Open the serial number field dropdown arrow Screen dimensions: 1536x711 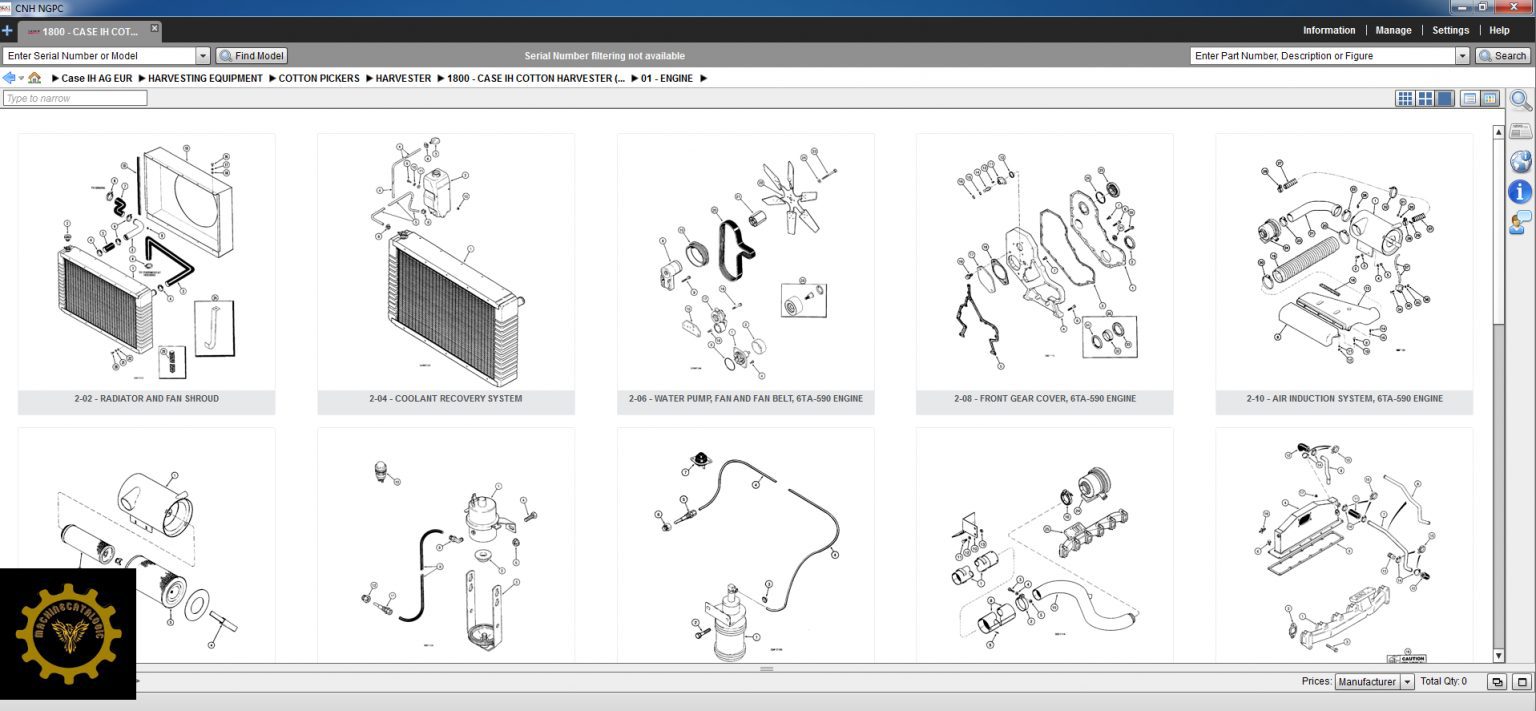[x=204, y=55]
